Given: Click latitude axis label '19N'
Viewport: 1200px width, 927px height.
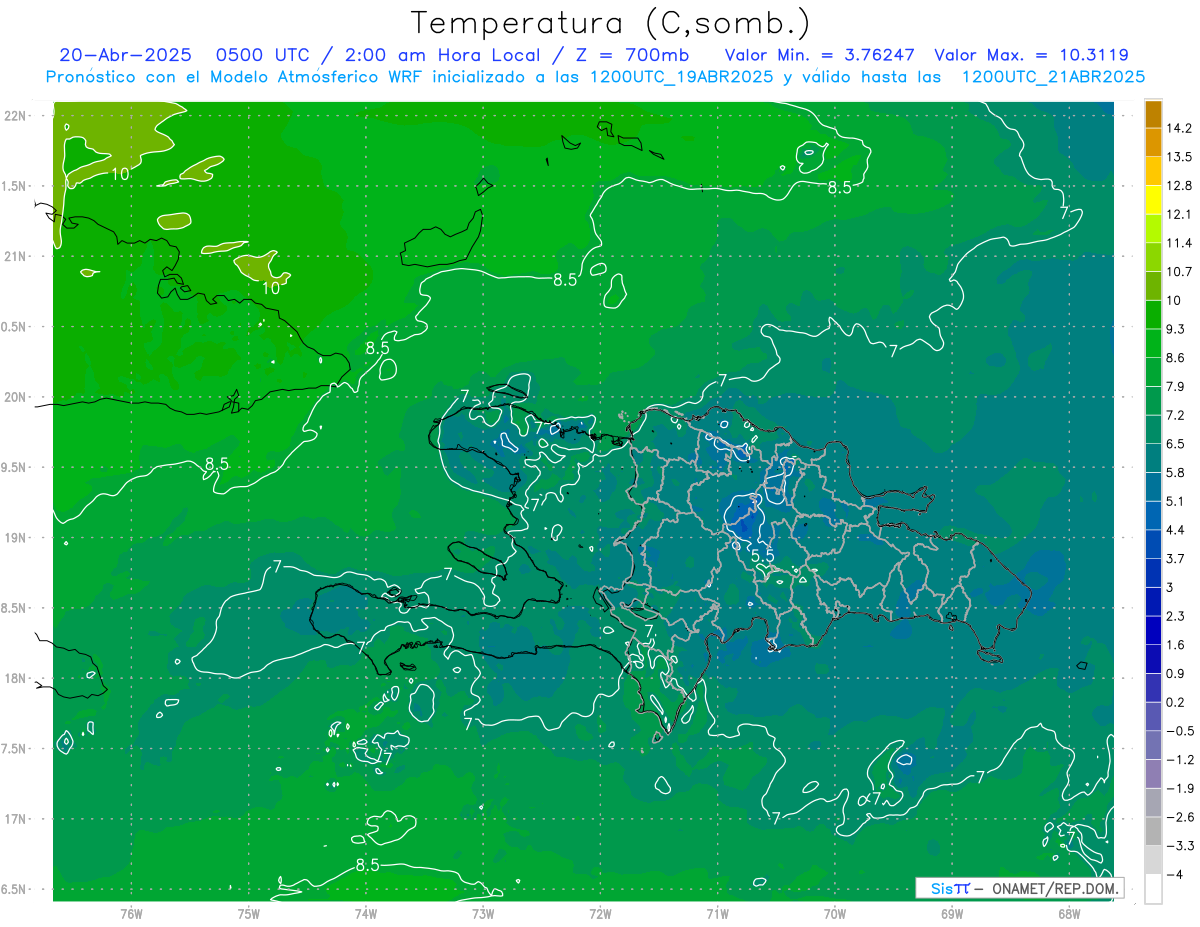Looking at the screenshot, I should [16, 538].
